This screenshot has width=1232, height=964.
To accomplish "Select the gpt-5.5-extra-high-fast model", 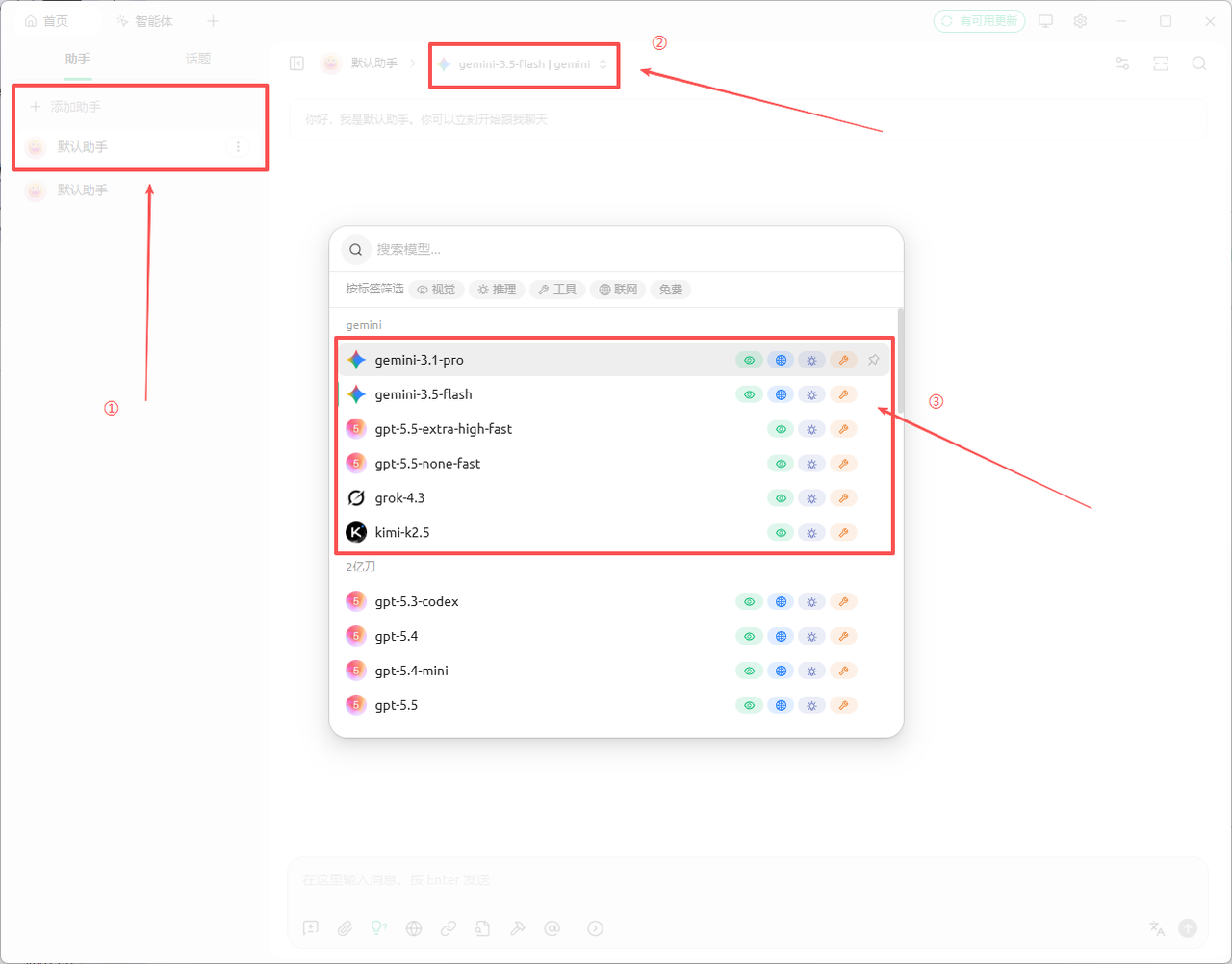I will click(613, 429).
